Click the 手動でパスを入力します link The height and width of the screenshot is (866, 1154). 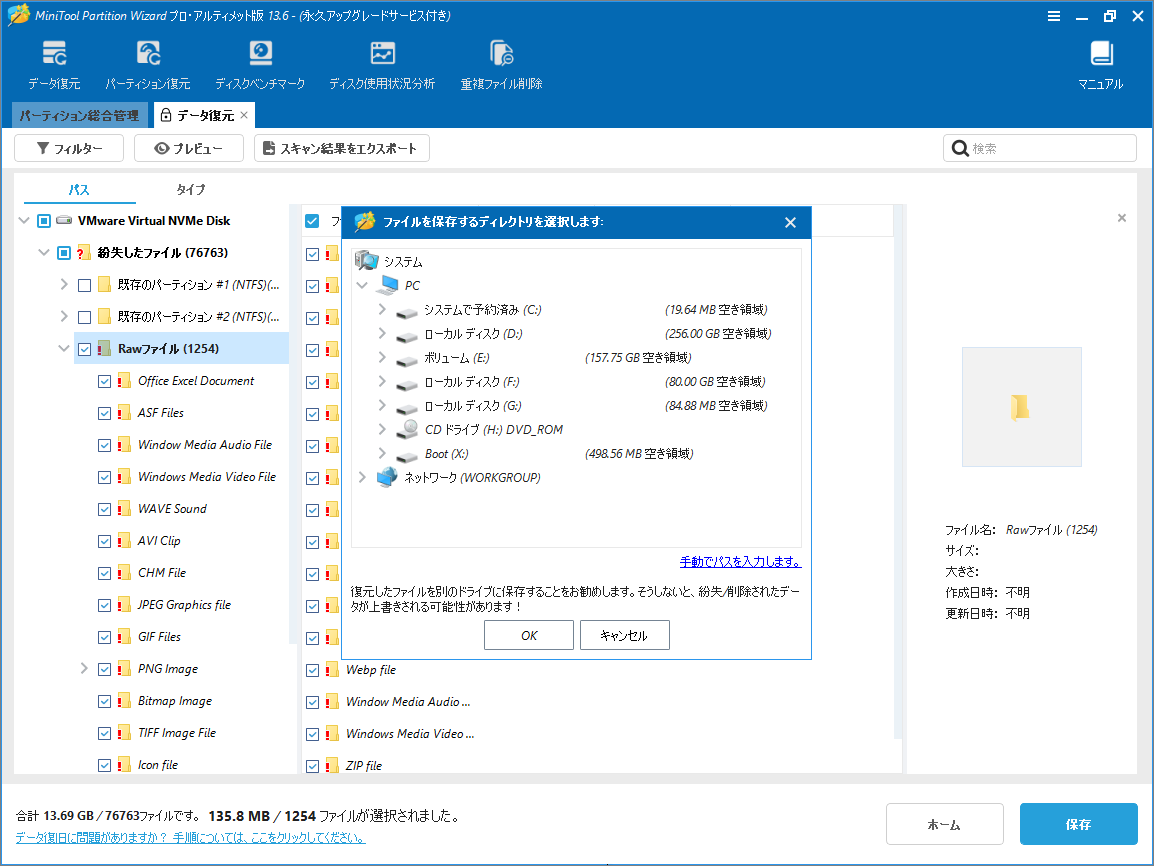(740, 562)
